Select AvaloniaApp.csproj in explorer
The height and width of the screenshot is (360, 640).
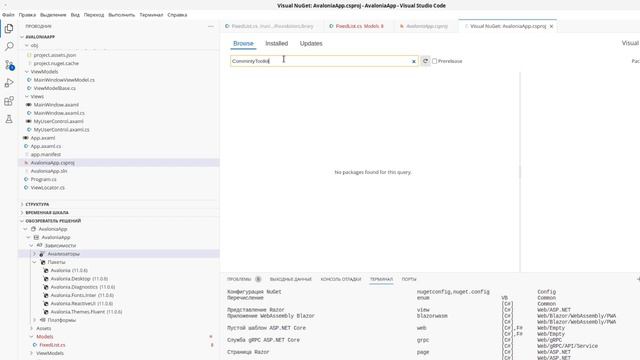(x=53, y=163)
